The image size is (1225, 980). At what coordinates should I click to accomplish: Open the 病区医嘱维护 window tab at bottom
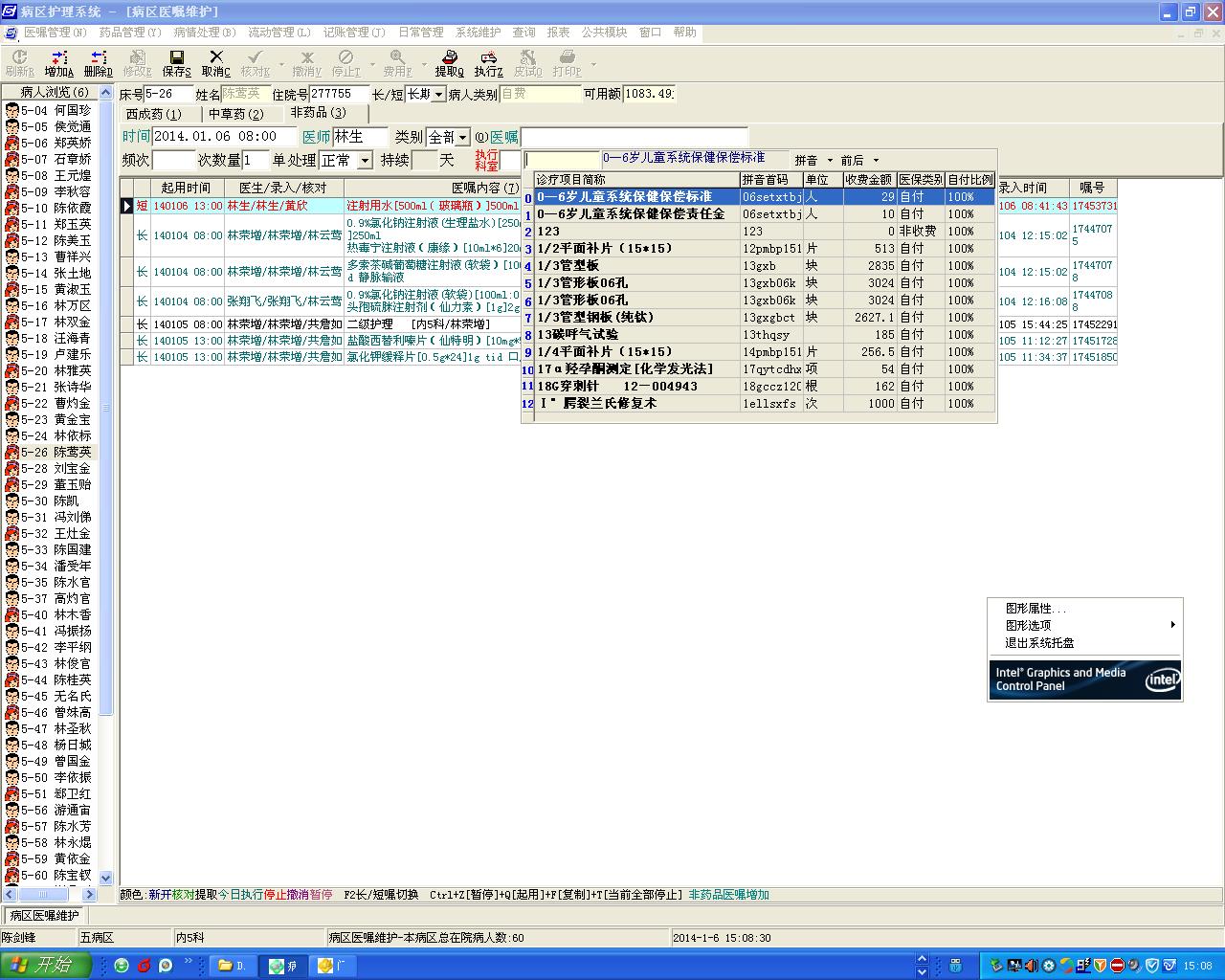point(45,916)
